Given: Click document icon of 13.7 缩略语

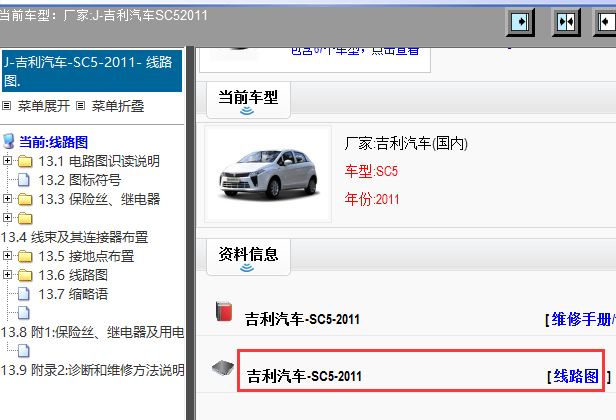Looking at the screenshot, I should coord(24,294).
